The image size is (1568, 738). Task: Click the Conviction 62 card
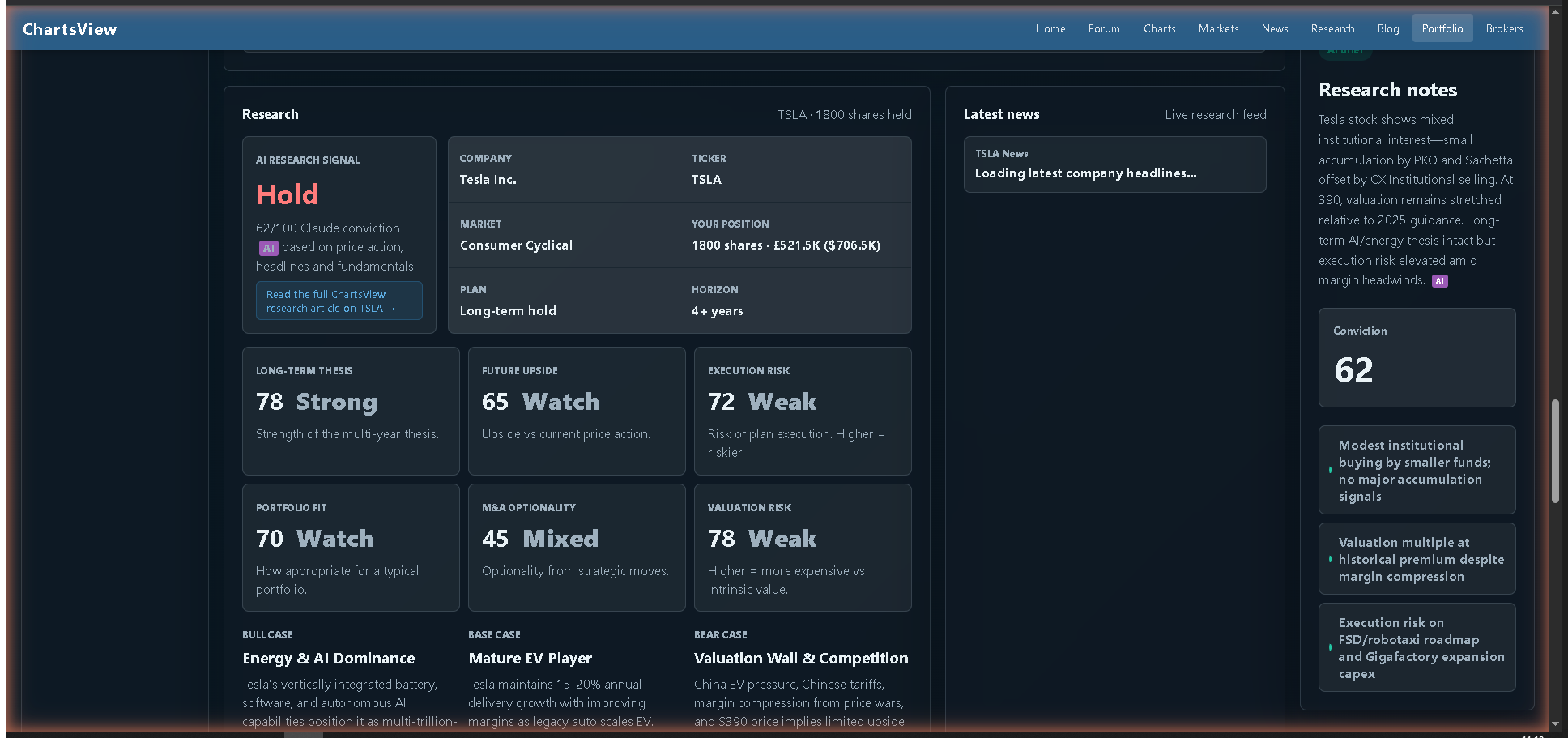click(x=1417, y=357)
